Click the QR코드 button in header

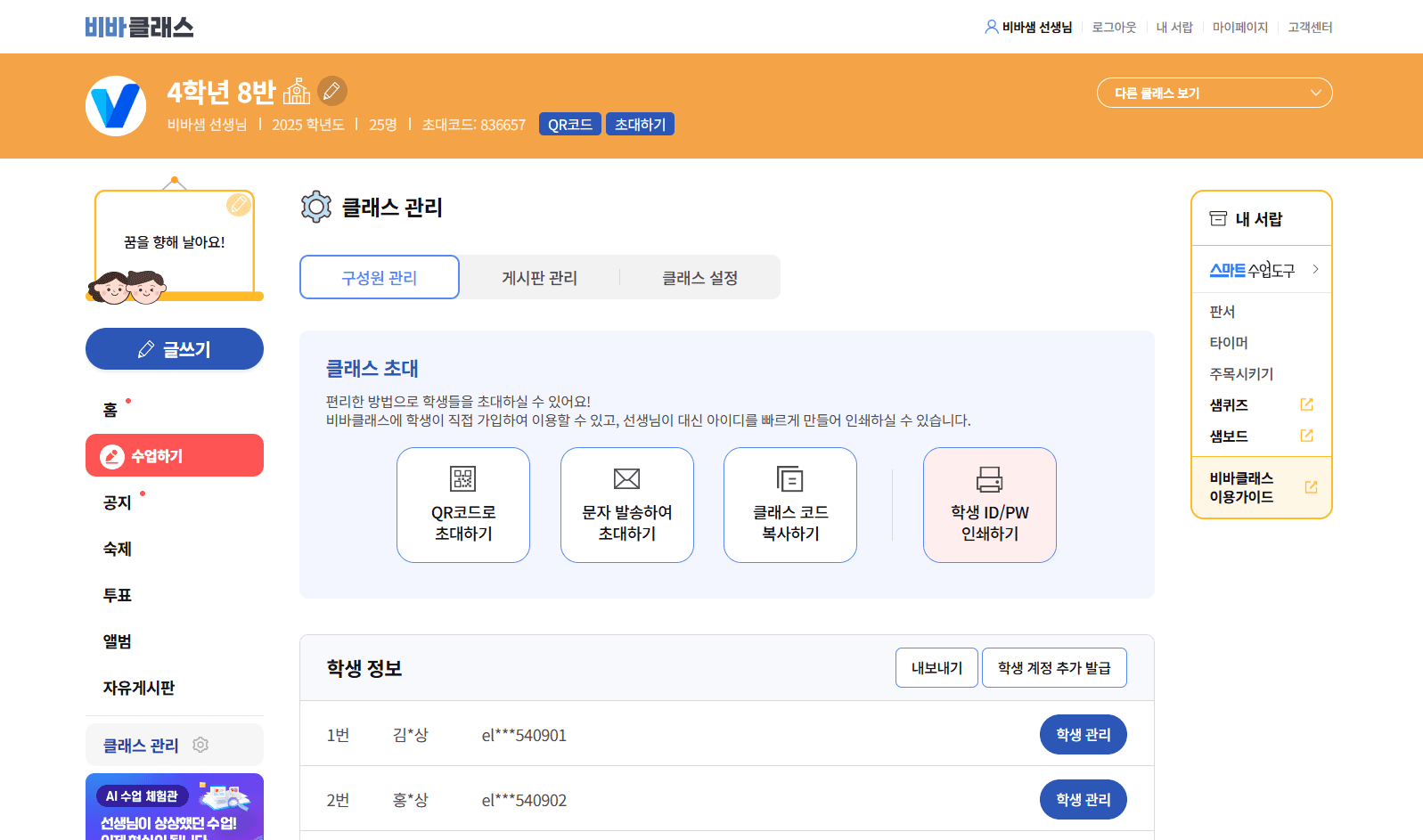(x=570, y=124)
